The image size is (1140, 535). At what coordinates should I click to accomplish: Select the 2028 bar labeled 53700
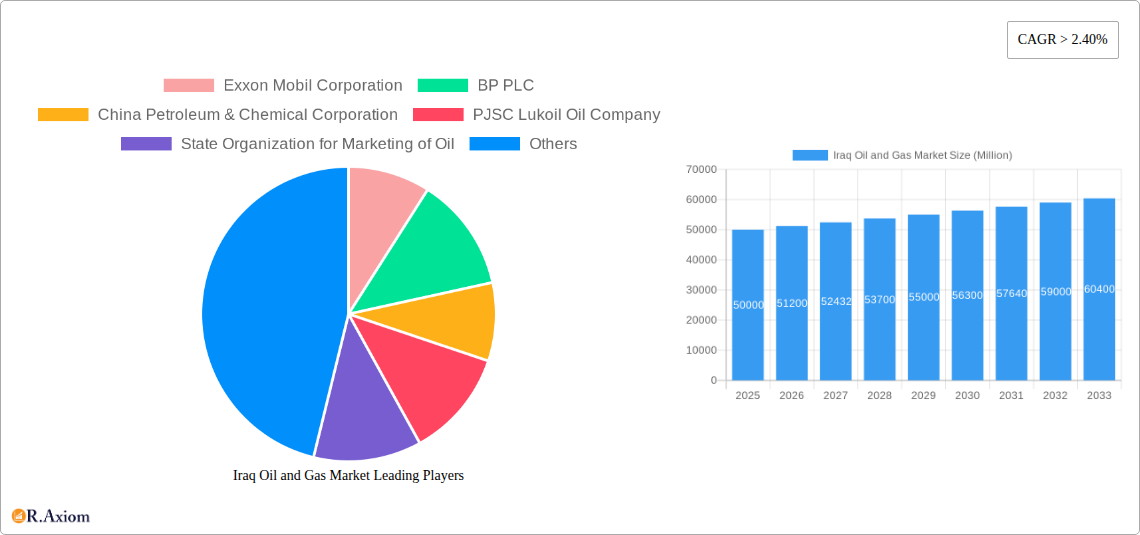880,299
